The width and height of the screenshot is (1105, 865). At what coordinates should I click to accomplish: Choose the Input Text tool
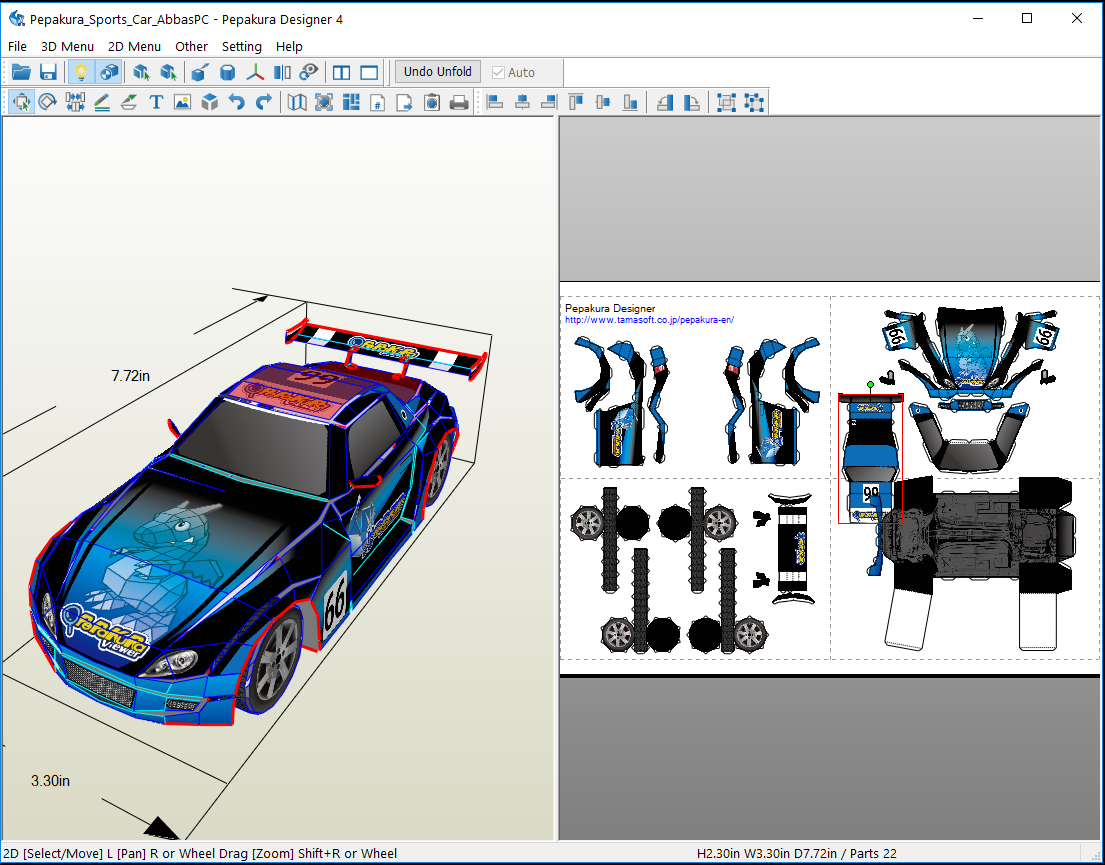[156, 102]
